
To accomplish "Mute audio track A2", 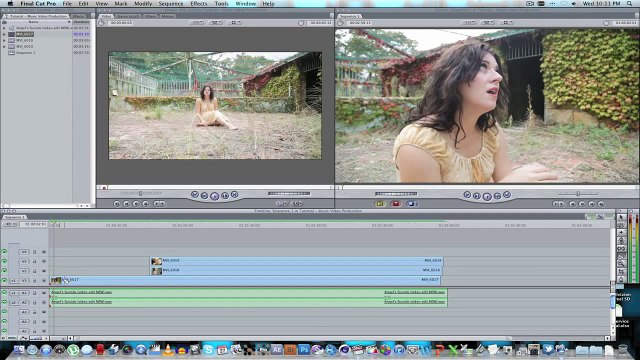I will point(4,302).
